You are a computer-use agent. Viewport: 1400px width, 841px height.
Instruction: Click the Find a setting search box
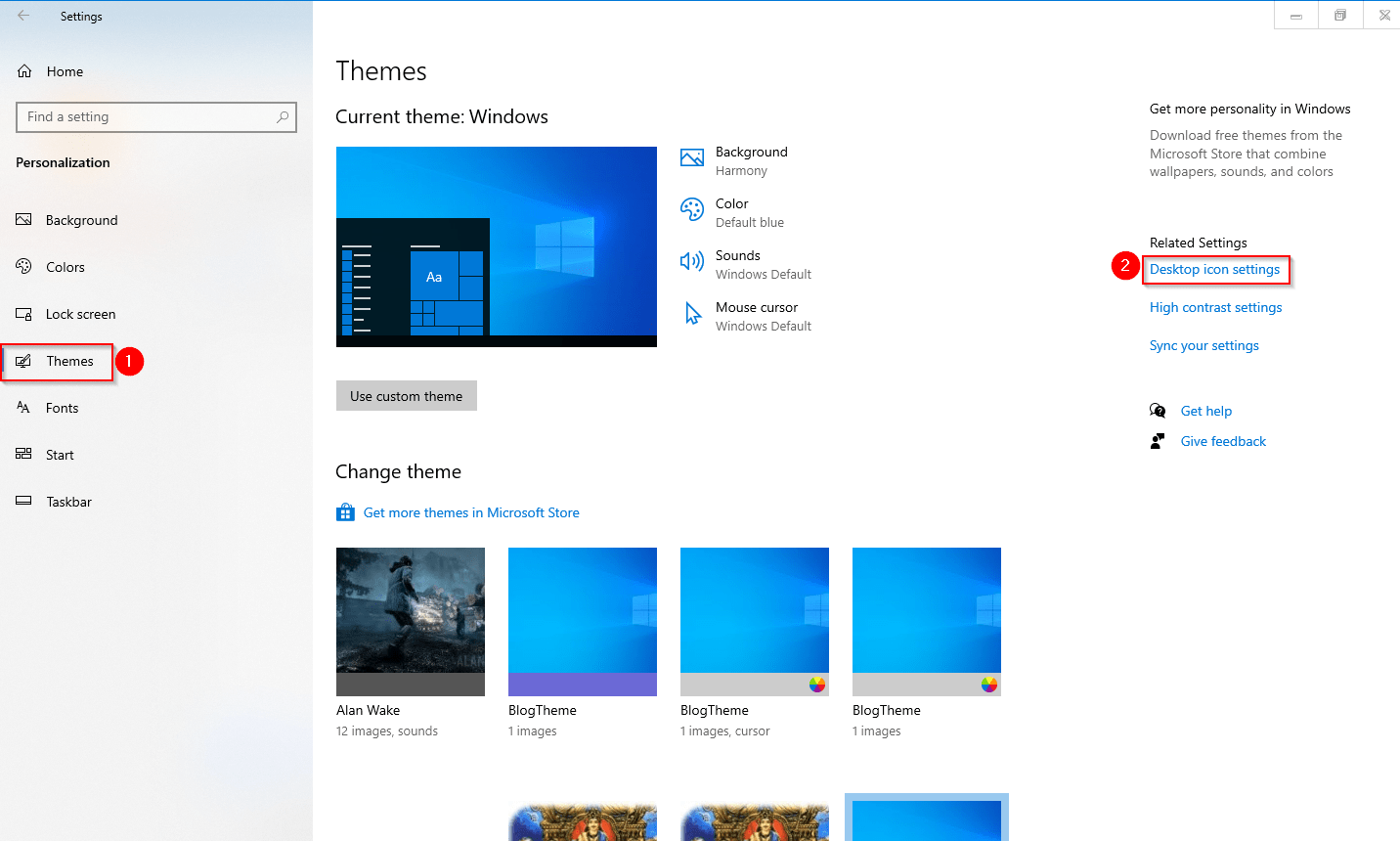(156, 116)
